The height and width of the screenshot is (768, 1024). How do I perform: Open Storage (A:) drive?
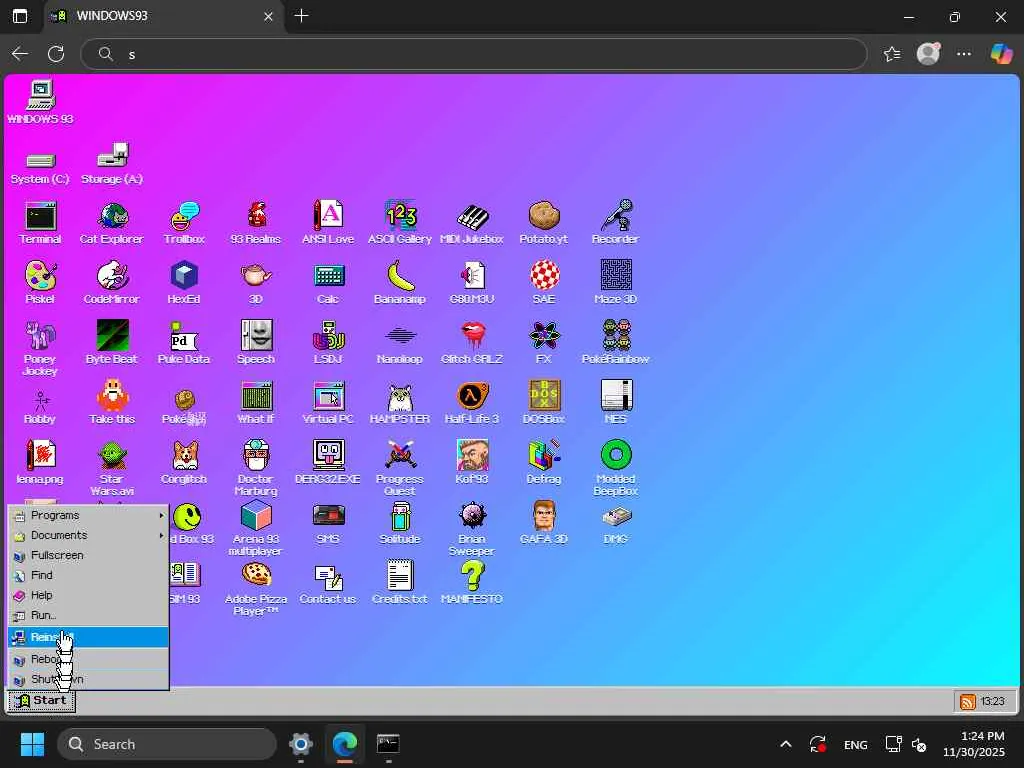[x=112, y=163]
